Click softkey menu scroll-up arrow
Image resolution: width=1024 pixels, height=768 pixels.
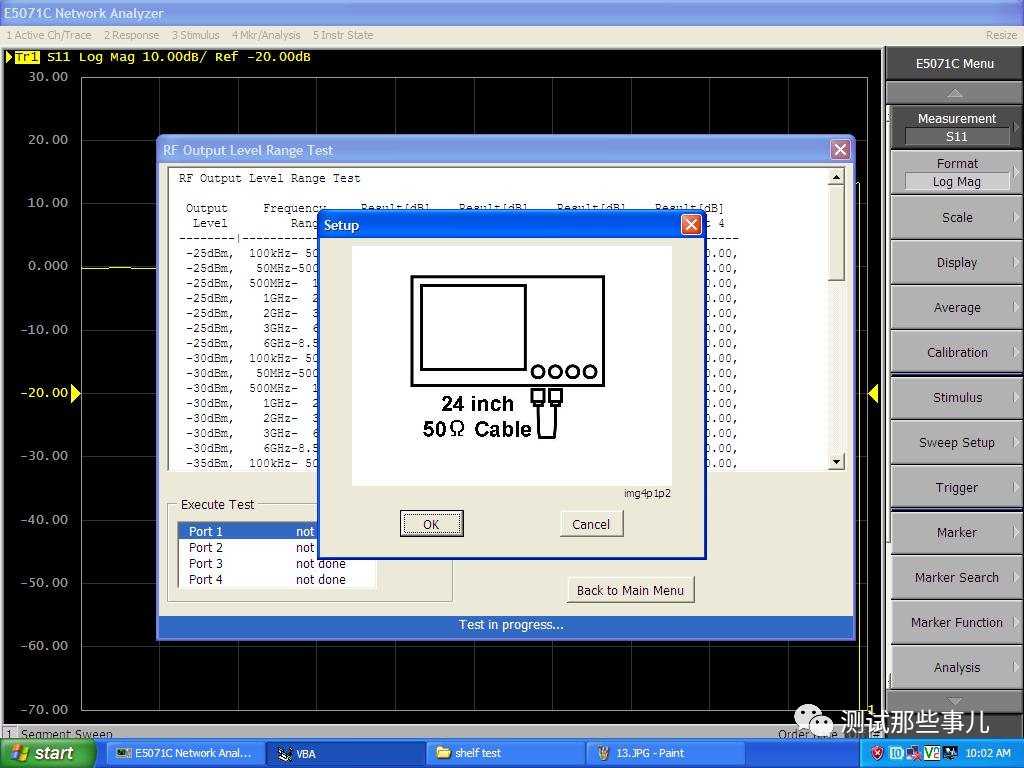pyautogui.click(x=955, y=93)
